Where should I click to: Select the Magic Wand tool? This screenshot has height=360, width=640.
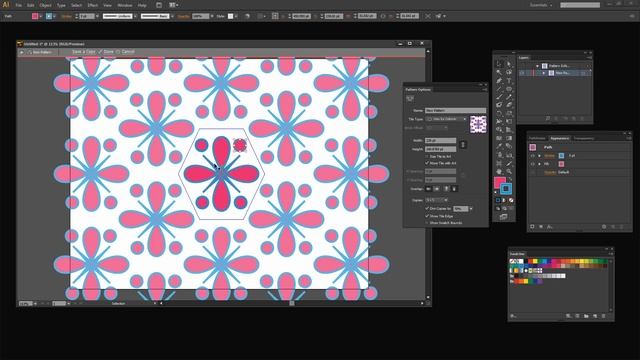coord(499,72)
